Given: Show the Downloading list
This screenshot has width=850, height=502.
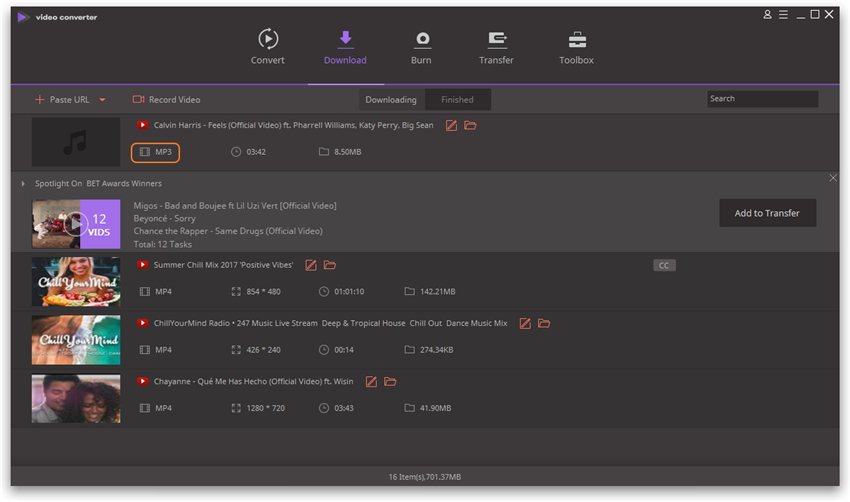Looking at the screenshot, I should pos(391,100).
